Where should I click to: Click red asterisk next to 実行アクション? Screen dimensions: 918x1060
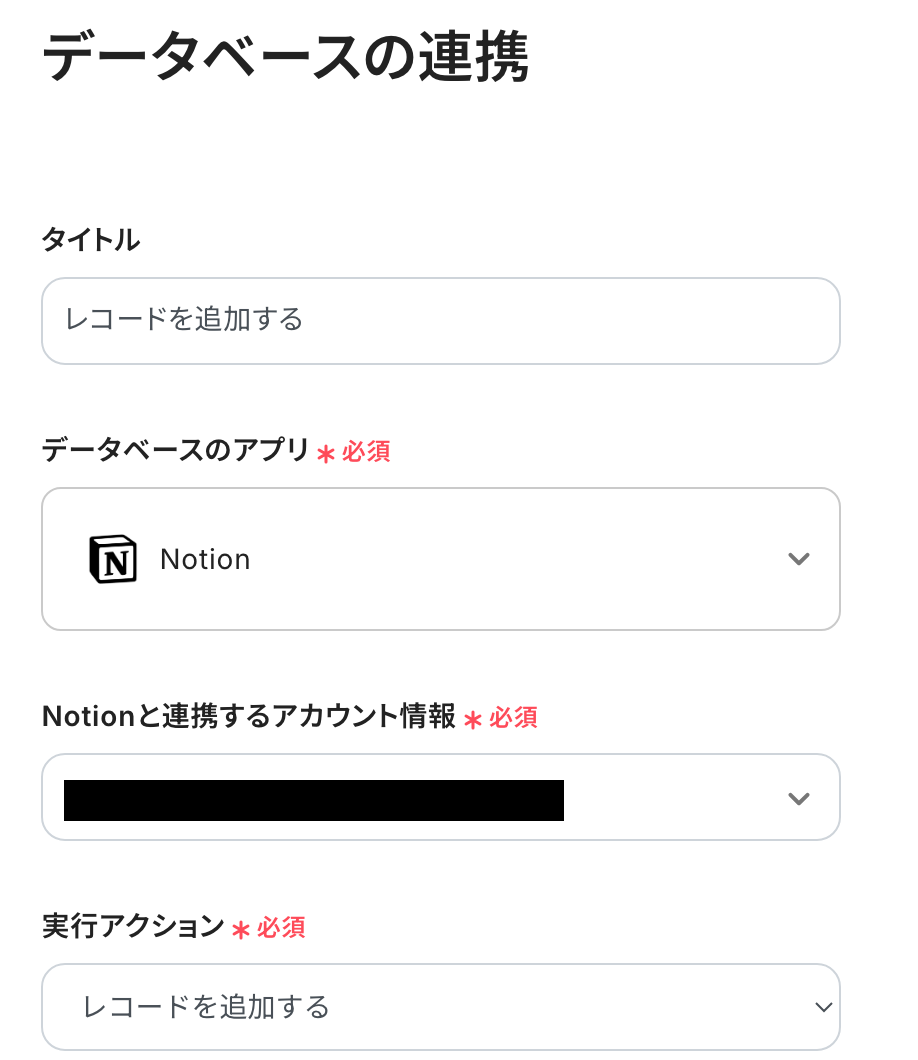pyautogui.click(x=240, y=929)
